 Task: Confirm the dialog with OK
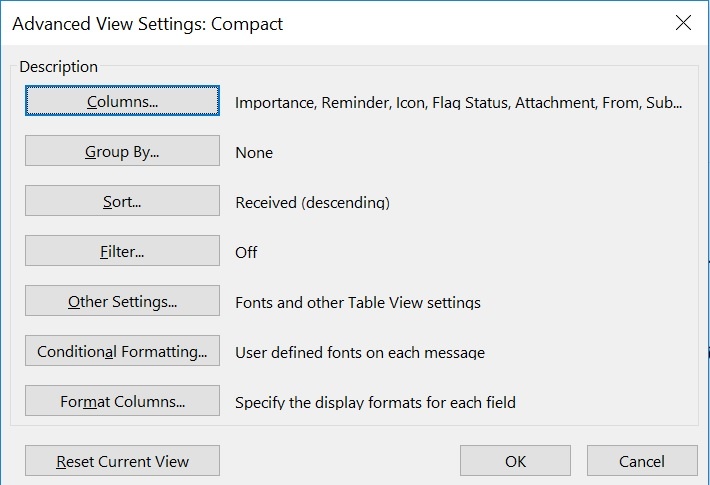click(x=515, y=461)
